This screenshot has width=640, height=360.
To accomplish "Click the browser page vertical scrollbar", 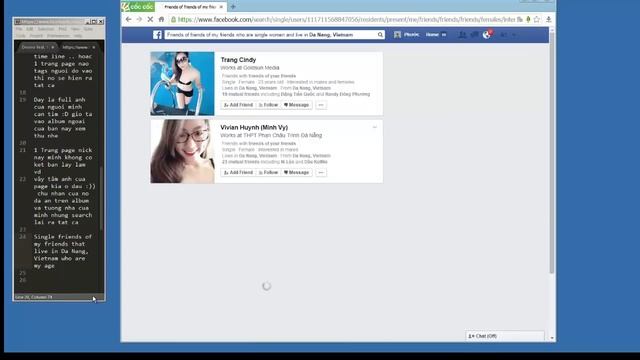I will tap(552, 153).
